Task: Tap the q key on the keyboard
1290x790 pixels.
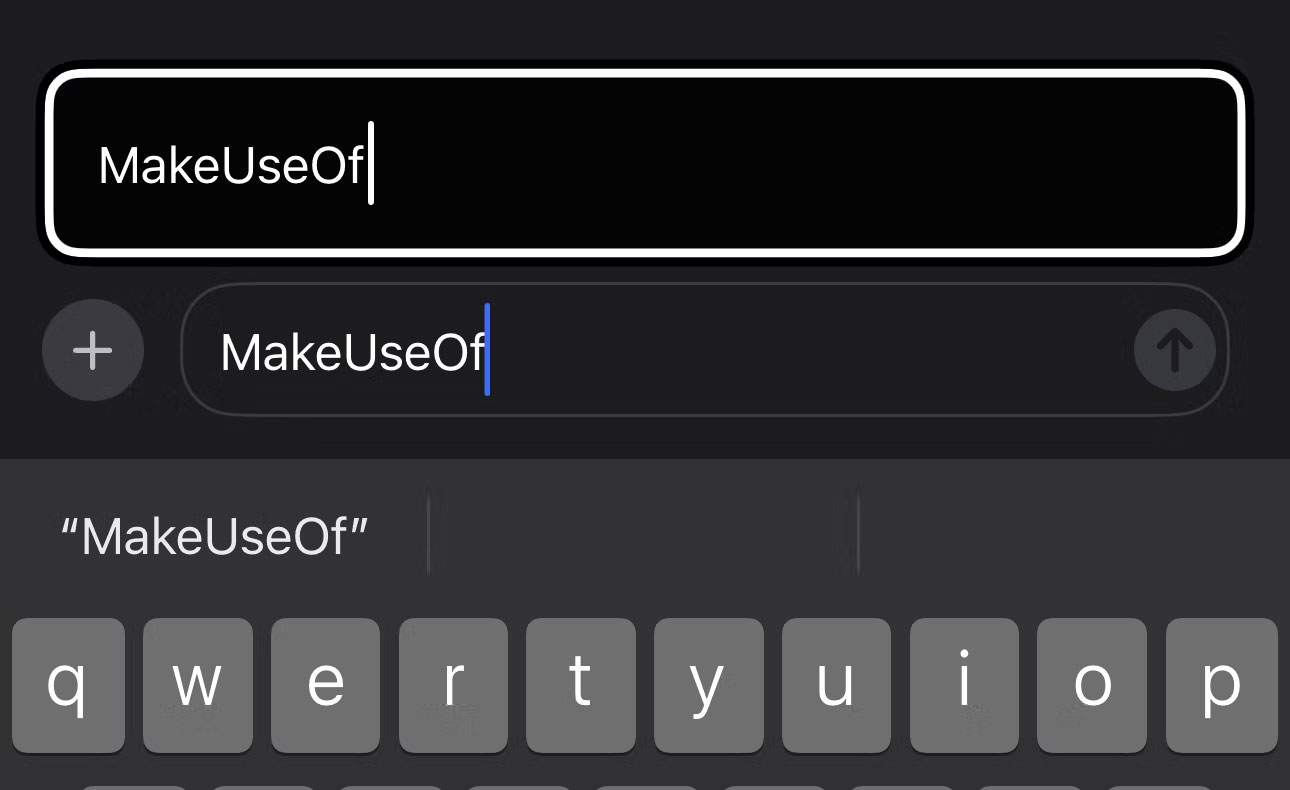Action: (x=68, y=685)
